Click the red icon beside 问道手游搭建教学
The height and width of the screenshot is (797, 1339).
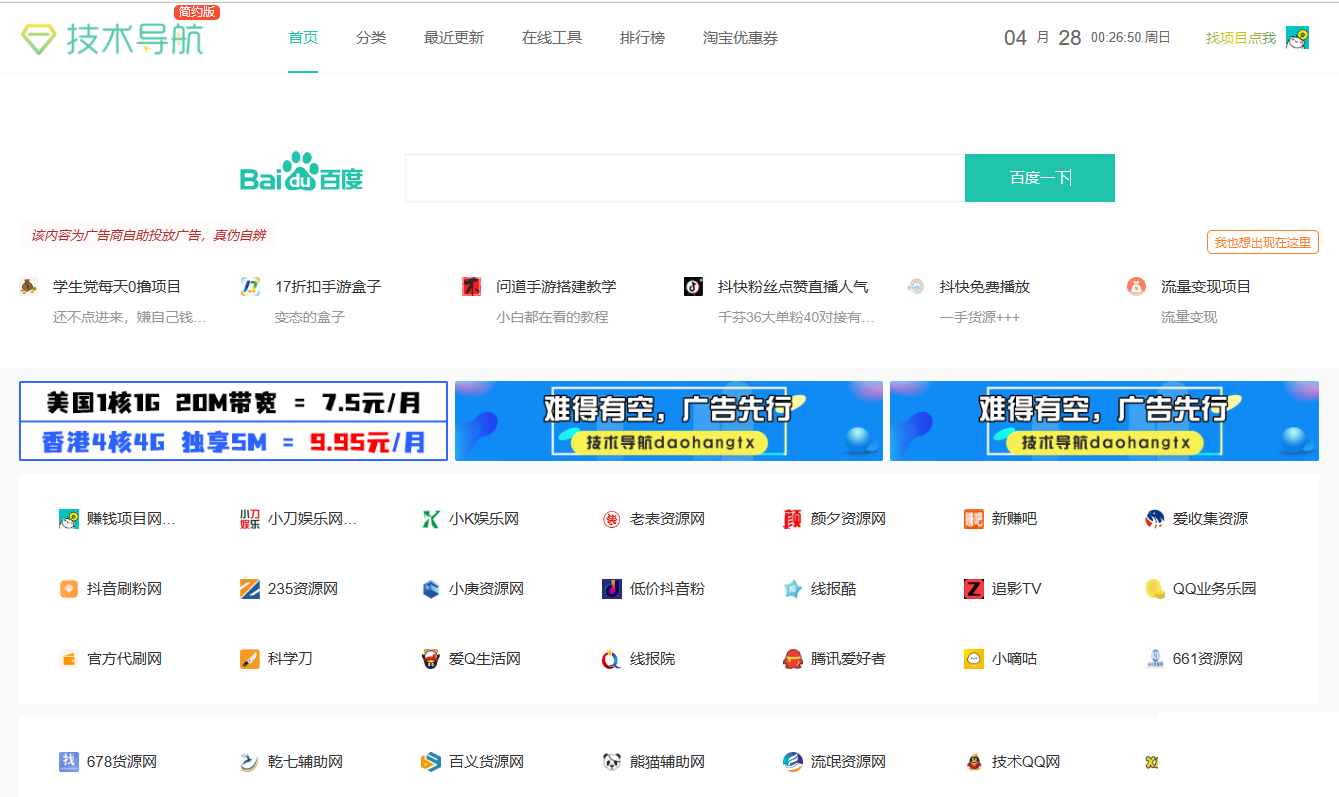[x=472, y=287]
